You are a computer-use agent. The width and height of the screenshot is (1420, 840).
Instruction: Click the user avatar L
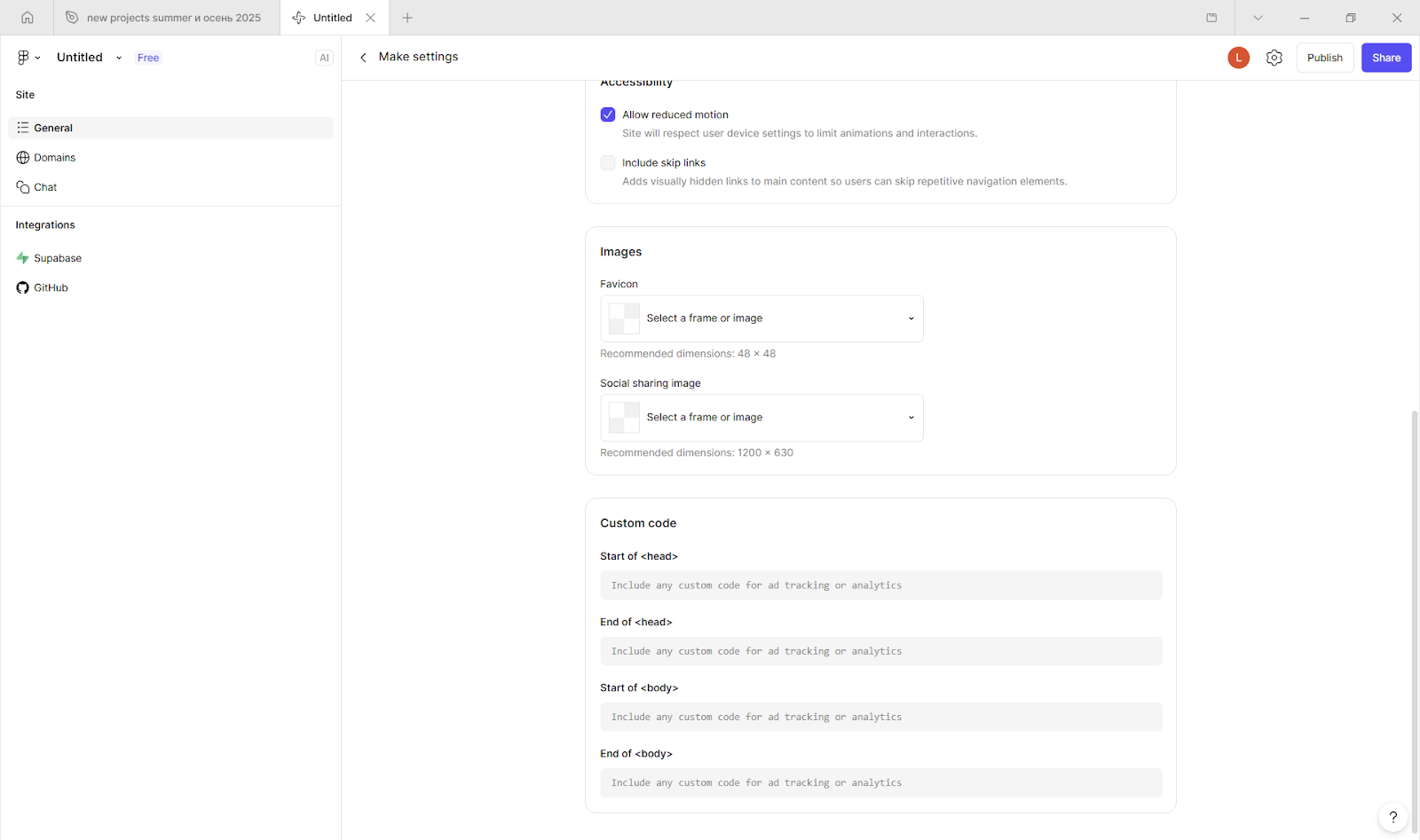[x=1238, y=58]
